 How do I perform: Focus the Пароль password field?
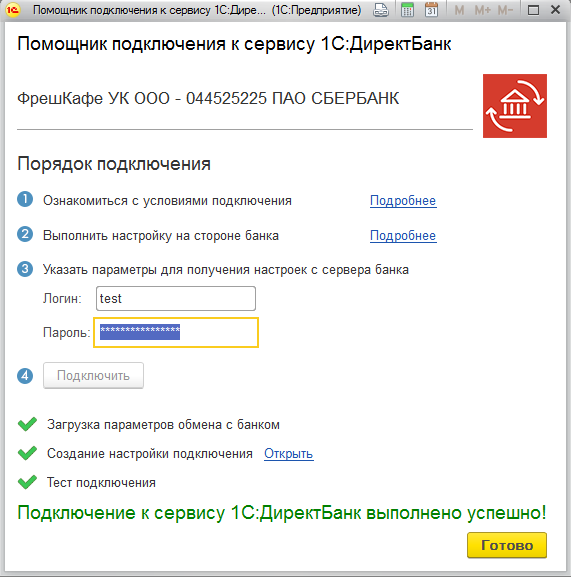pos(176,332)
